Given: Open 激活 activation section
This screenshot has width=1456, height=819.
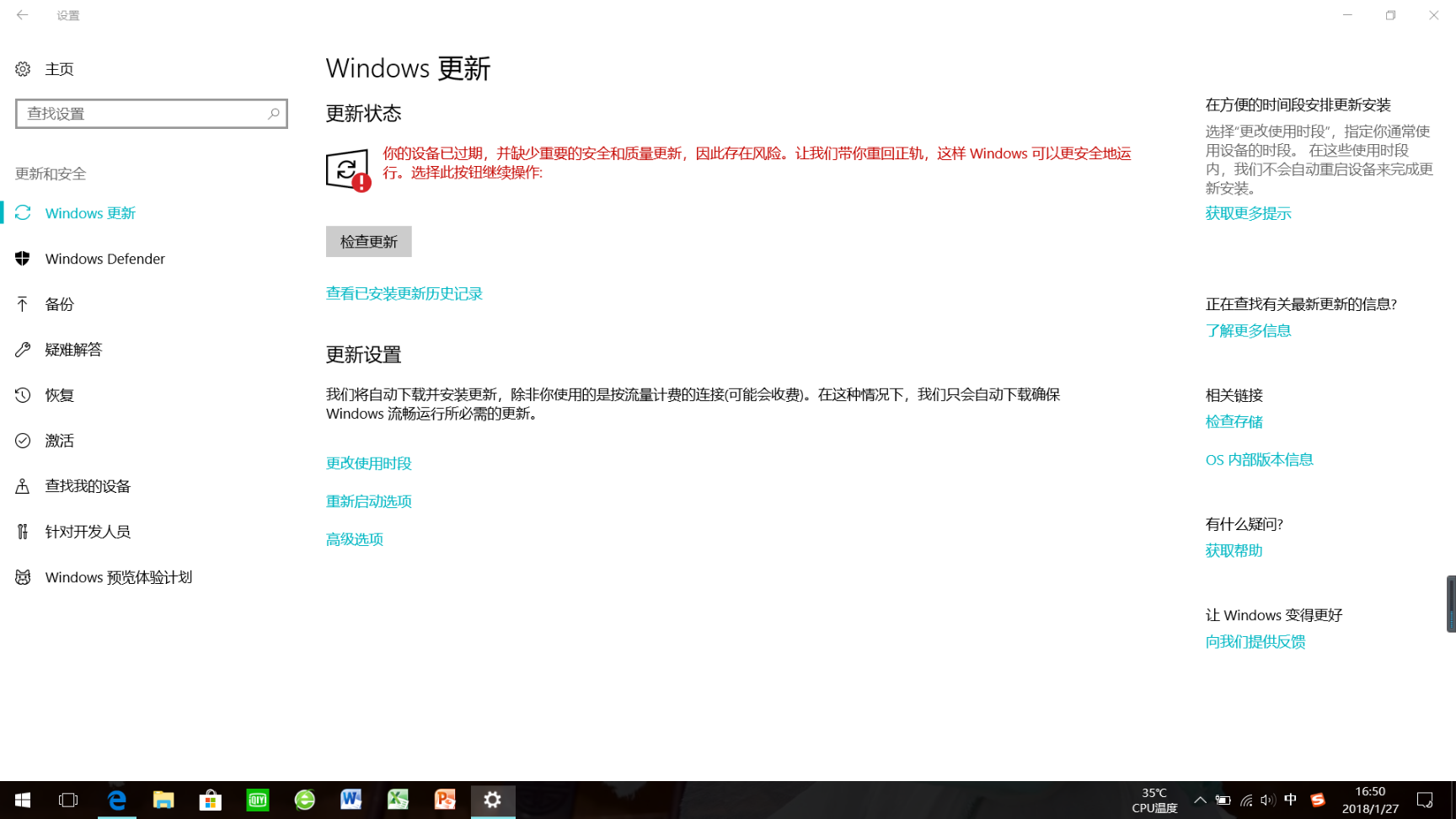Looking at the screenshot, I should coord(60,441).
